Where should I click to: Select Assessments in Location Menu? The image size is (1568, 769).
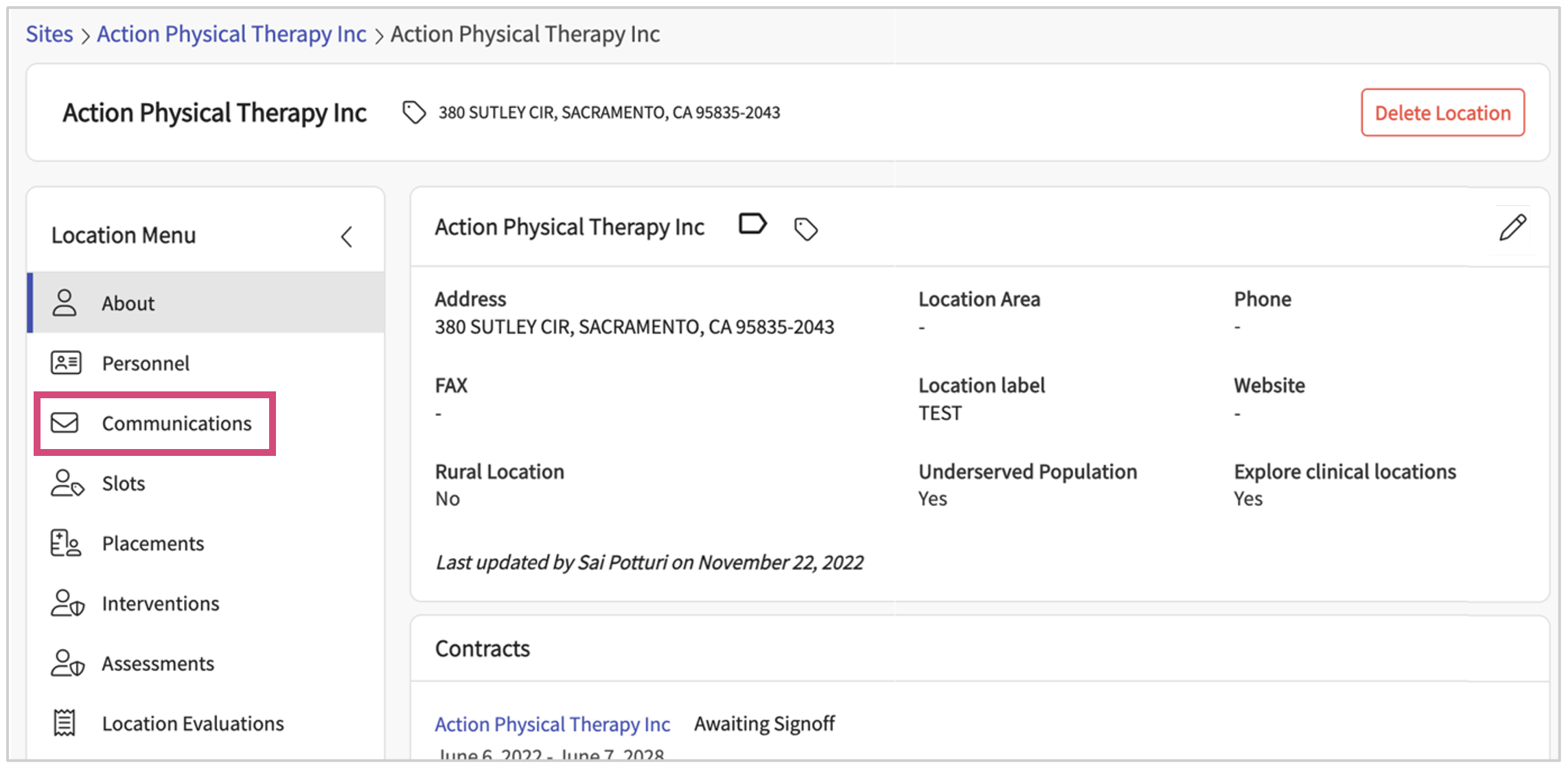[158, 664]
